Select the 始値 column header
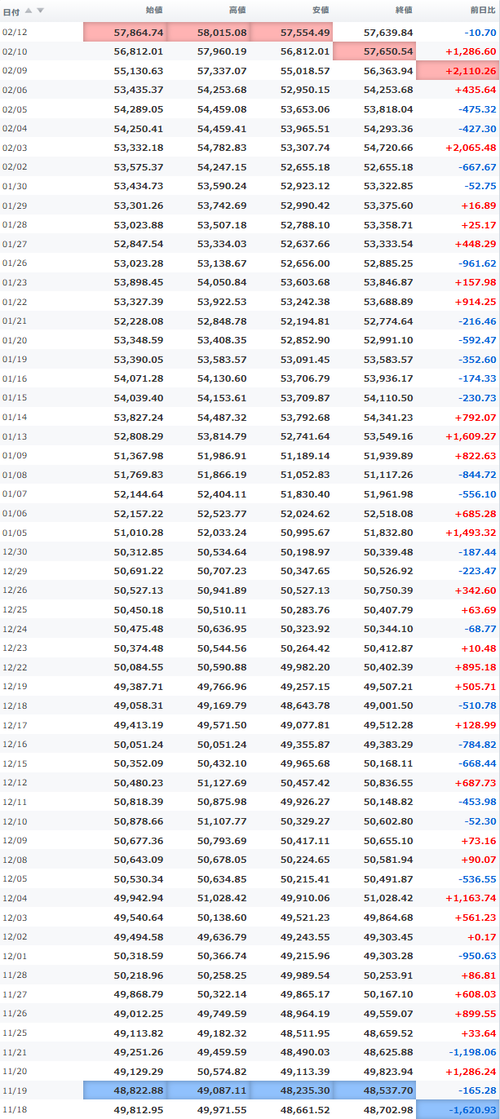 point(154,10)
